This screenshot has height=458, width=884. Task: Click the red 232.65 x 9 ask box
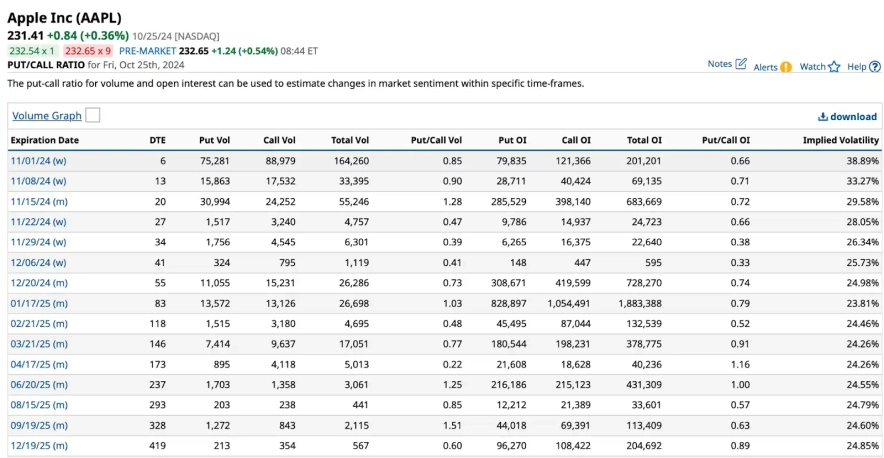click(87, 50)
